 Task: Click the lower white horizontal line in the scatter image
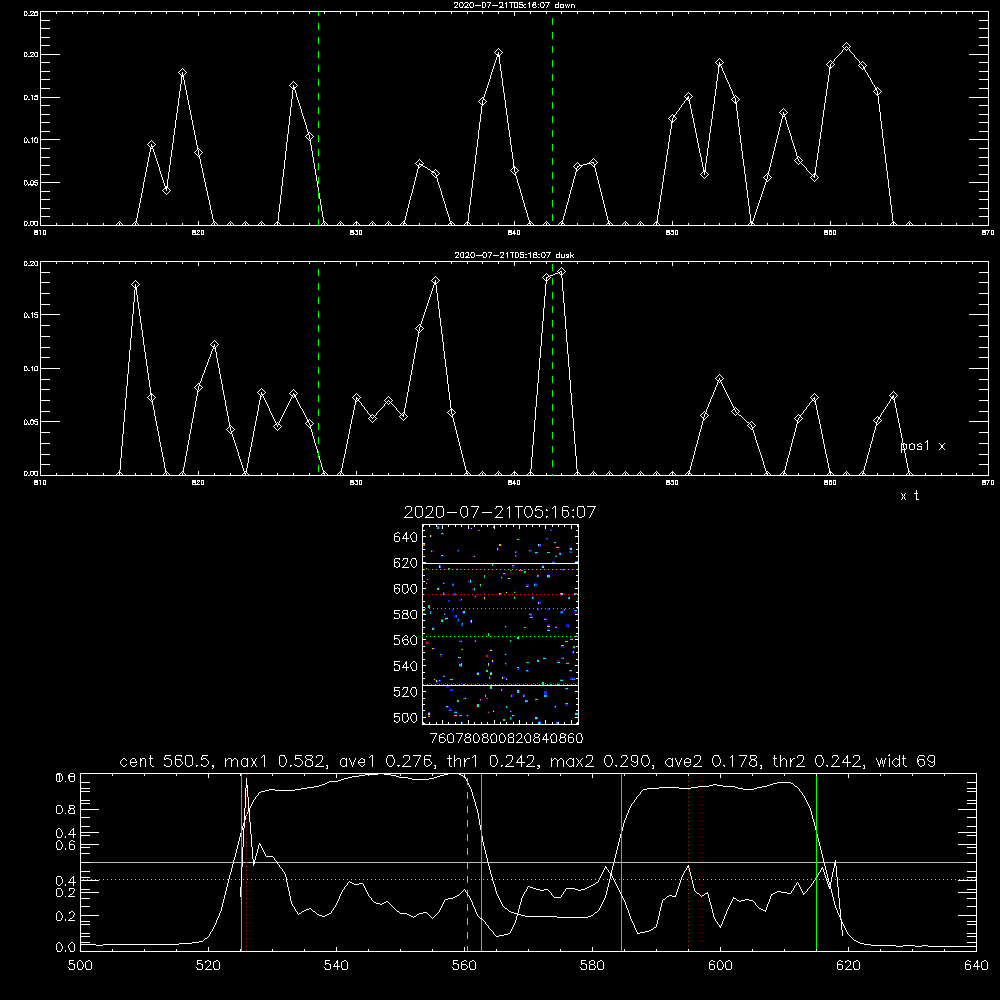point(500,686)
